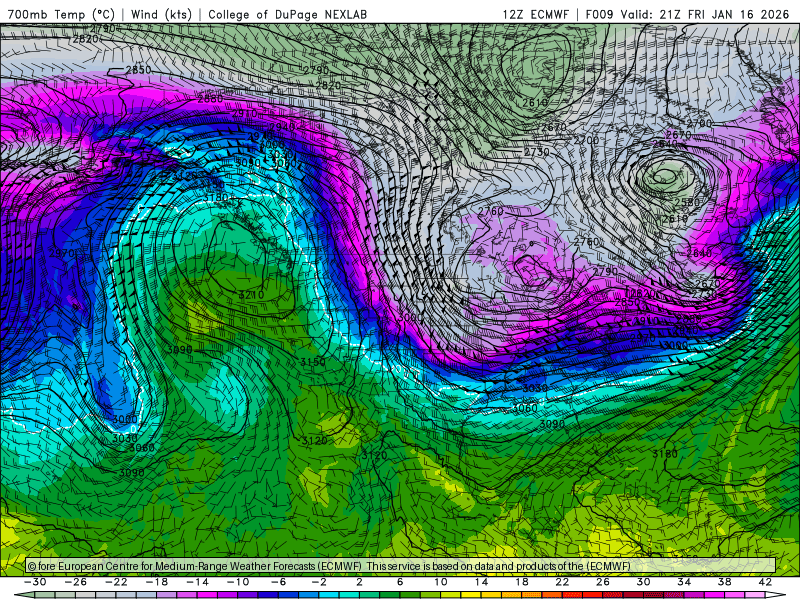
Task: Select the -2 color scale label
Action: pos(319,582)
